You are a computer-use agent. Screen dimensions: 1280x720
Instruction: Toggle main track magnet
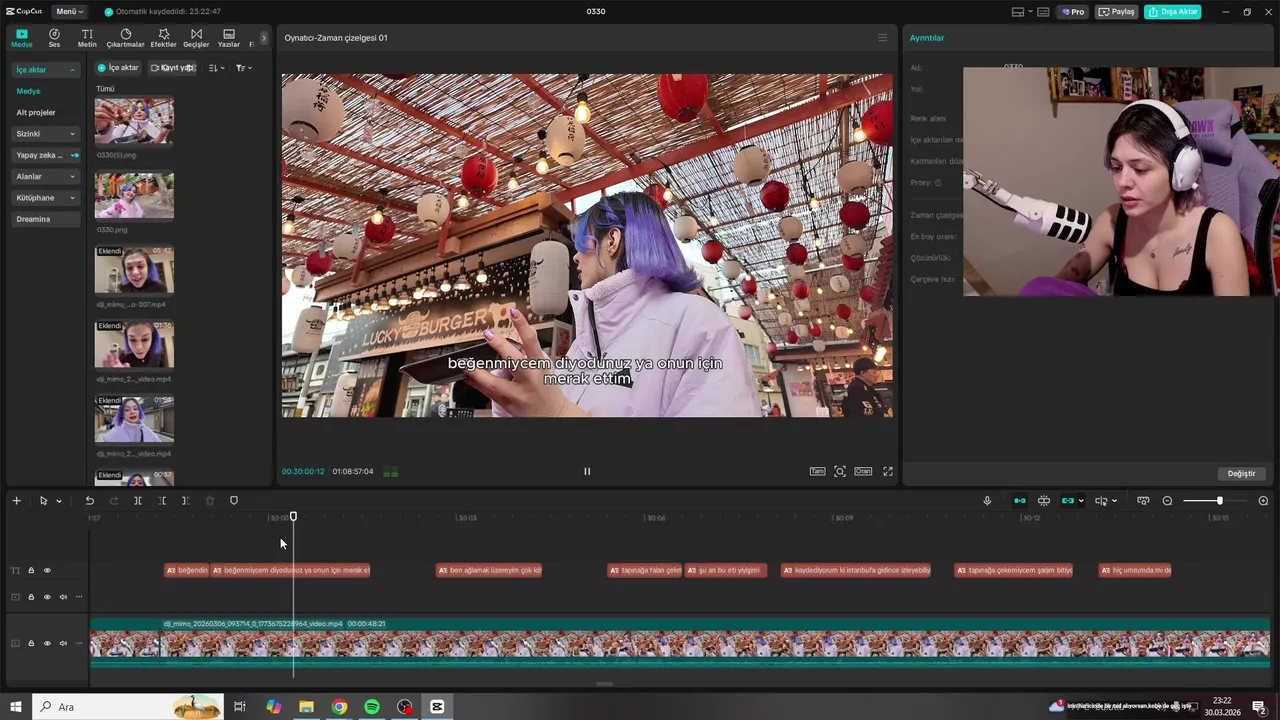click(x=1020, y=501)
